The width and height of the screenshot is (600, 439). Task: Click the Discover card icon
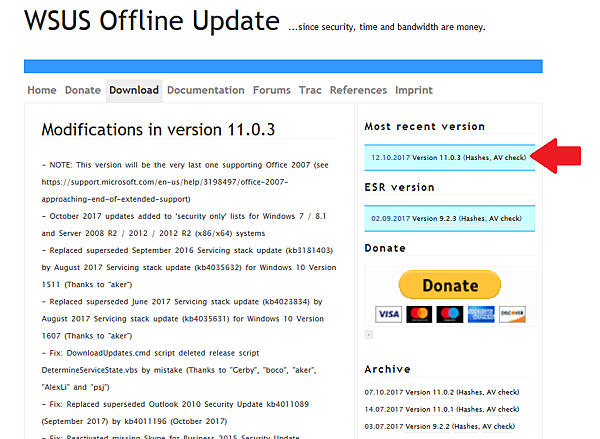(512, 315)
